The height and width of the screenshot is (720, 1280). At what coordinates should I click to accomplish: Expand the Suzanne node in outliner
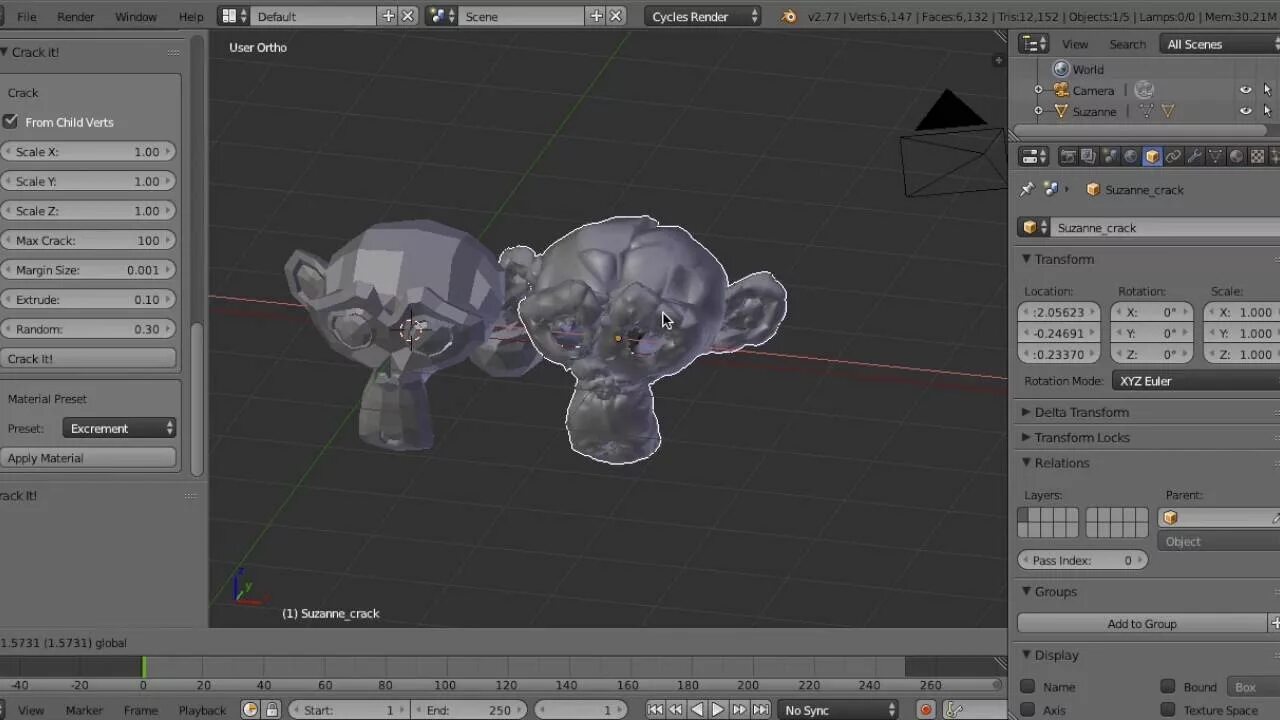[1038, 111]
